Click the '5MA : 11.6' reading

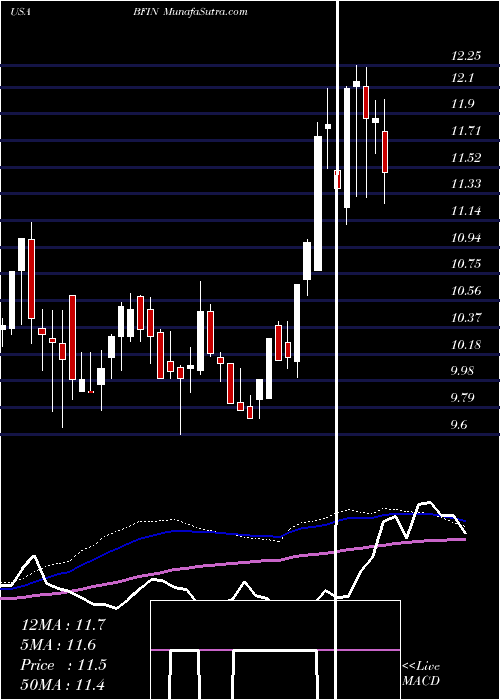(x=58, y=645)
